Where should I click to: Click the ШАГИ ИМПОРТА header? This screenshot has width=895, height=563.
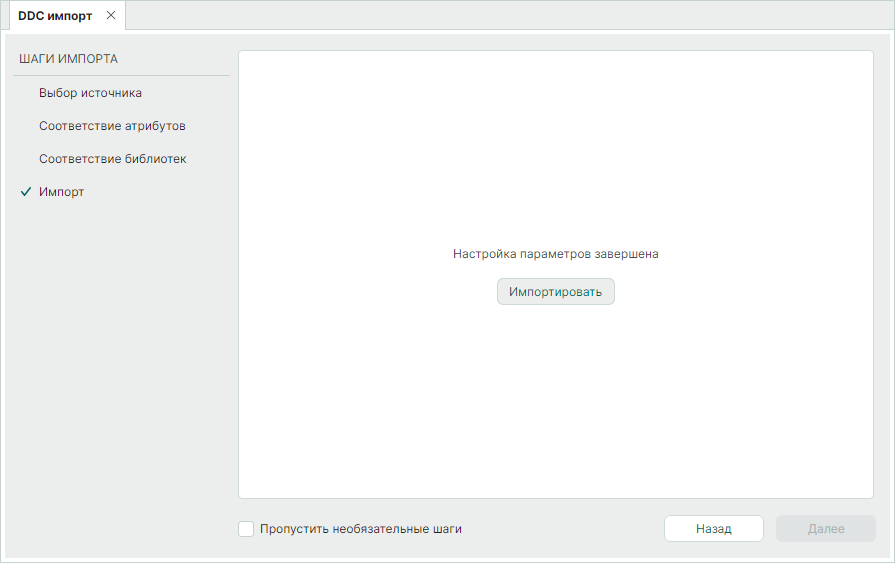click(68, 59)
